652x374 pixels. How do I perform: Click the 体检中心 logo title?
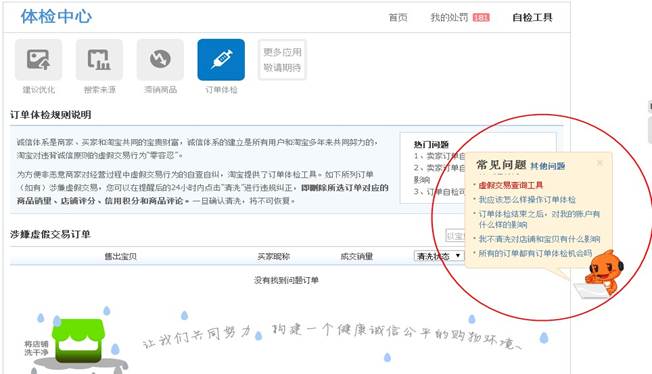(x=56, y=17)
